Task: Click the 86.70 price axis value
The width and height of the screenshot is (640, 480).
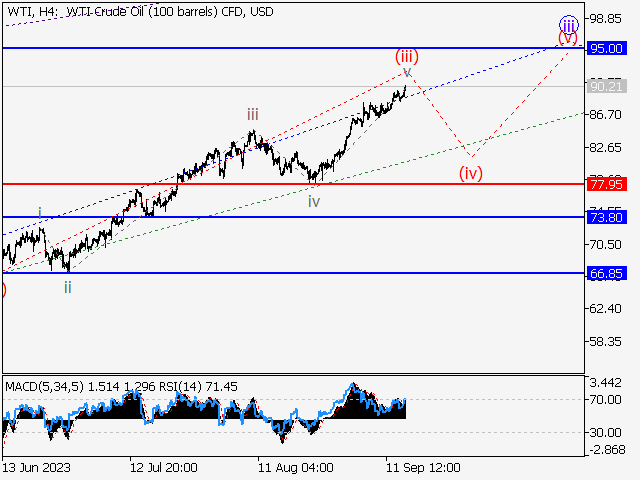Action: (x=605, y=115)
